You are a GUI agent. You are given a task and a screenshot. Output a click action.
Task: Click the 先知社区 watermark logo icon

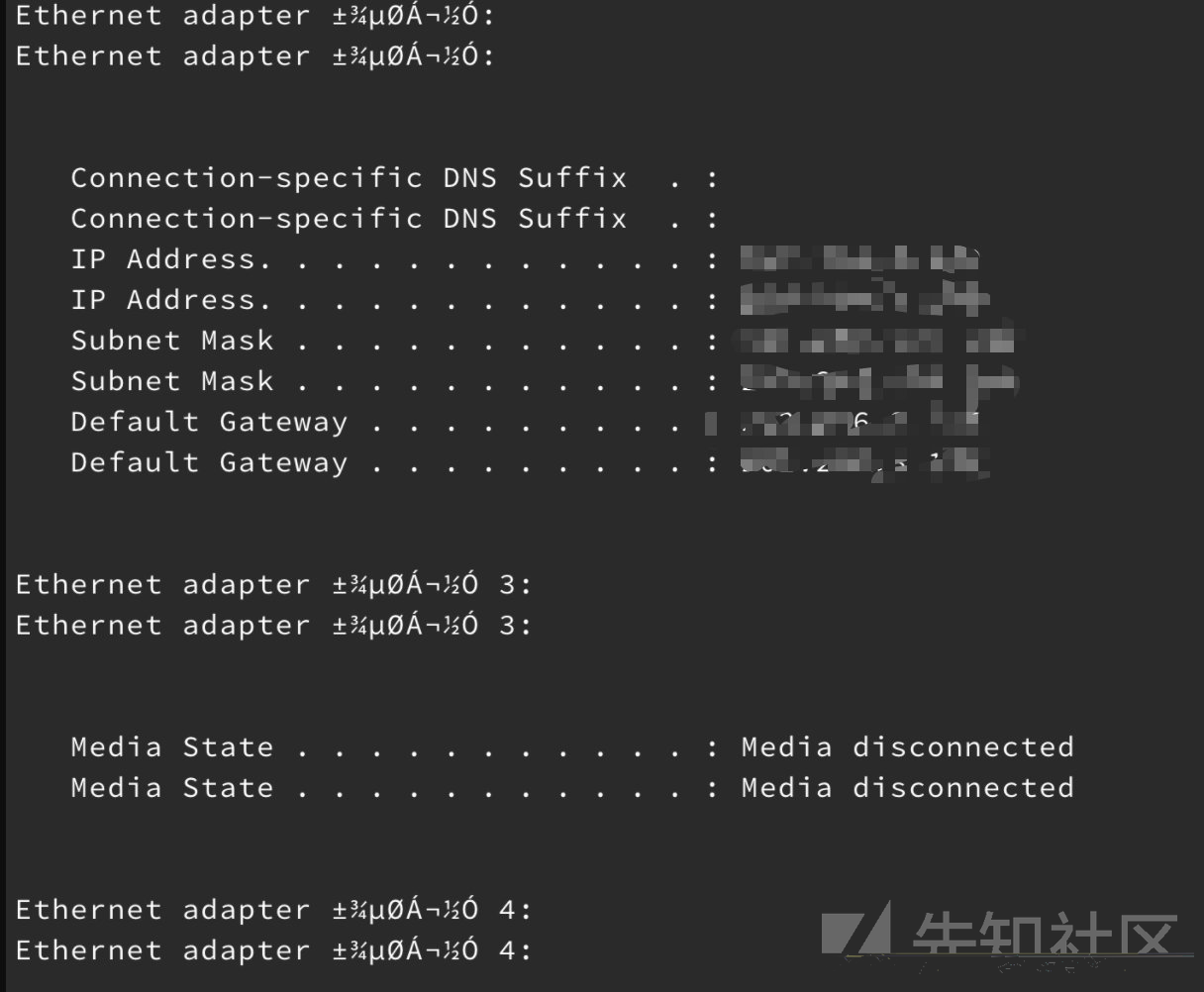(857, 930)
